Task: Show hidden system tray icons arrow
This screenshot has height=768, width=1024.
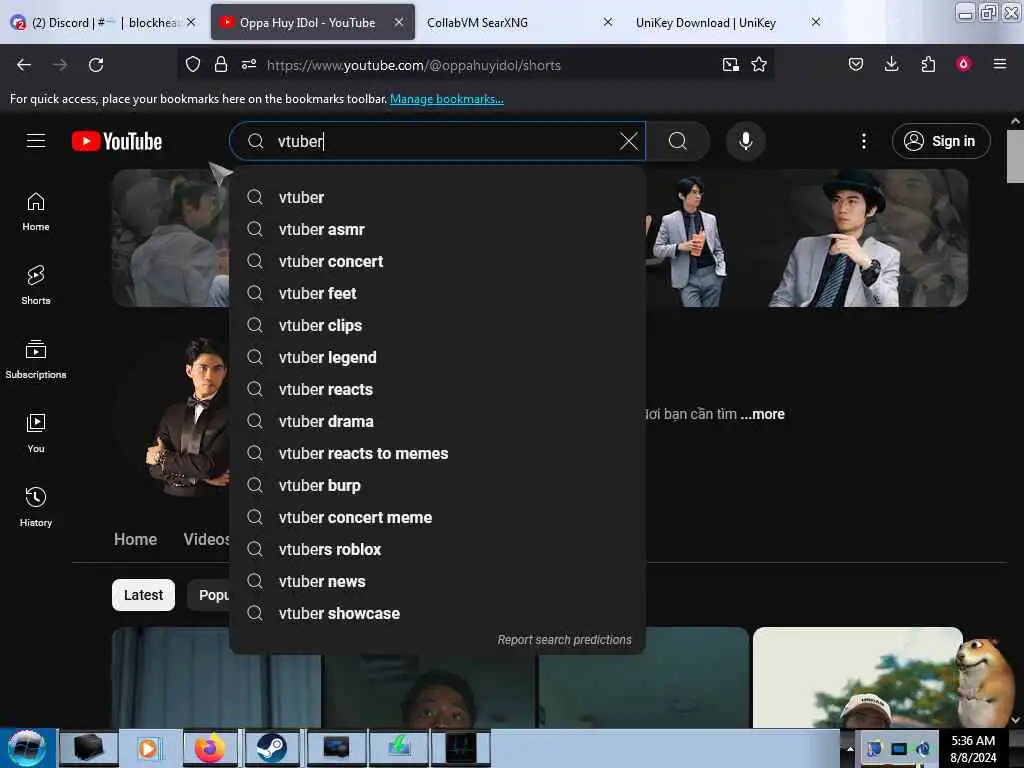Action: click(x=850, y=748)
